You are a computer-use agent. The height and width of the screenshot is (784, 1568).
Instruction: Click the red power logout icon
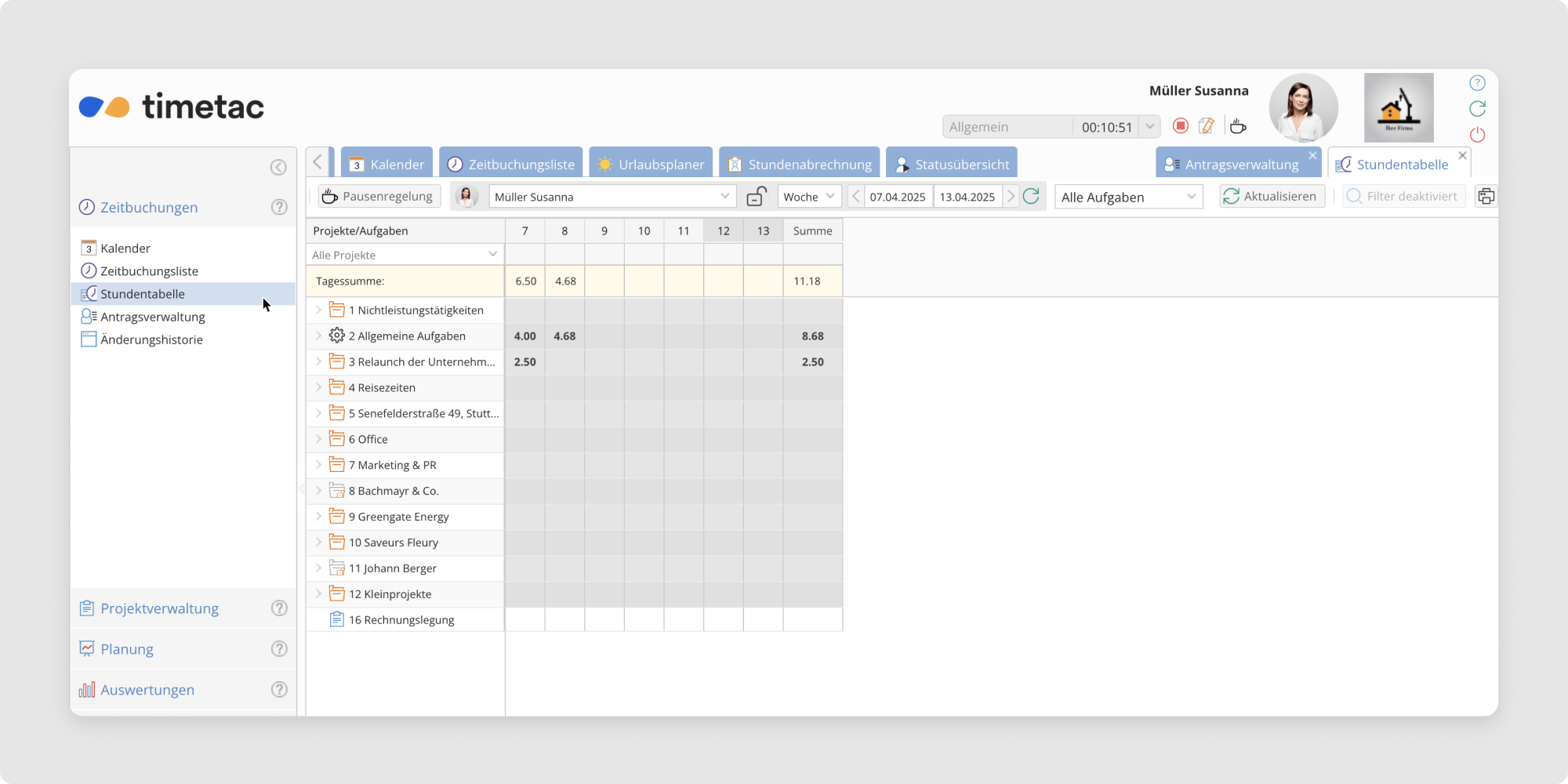[1477, 135]
